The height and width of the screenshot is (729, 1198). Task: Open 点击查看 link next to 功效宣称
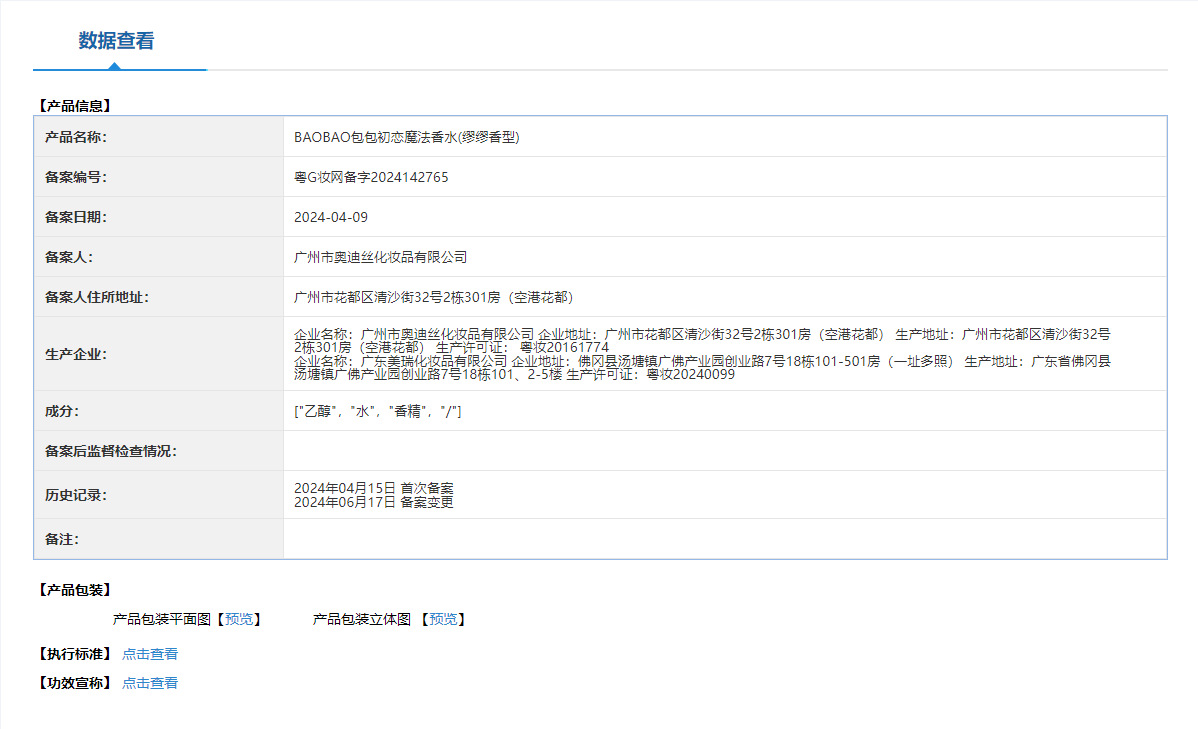coord(150,683)
